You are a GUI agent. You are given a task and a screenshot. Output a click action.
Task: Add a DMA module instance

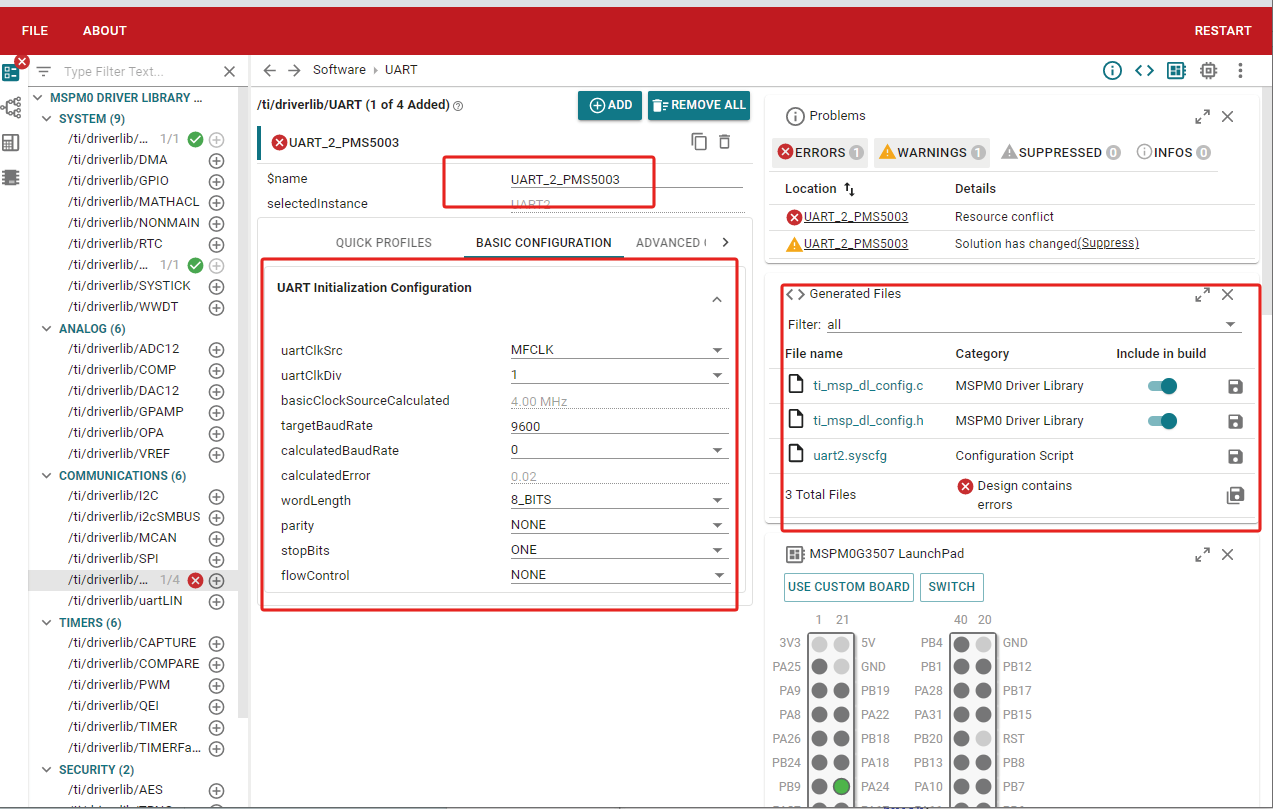(216, 161)
